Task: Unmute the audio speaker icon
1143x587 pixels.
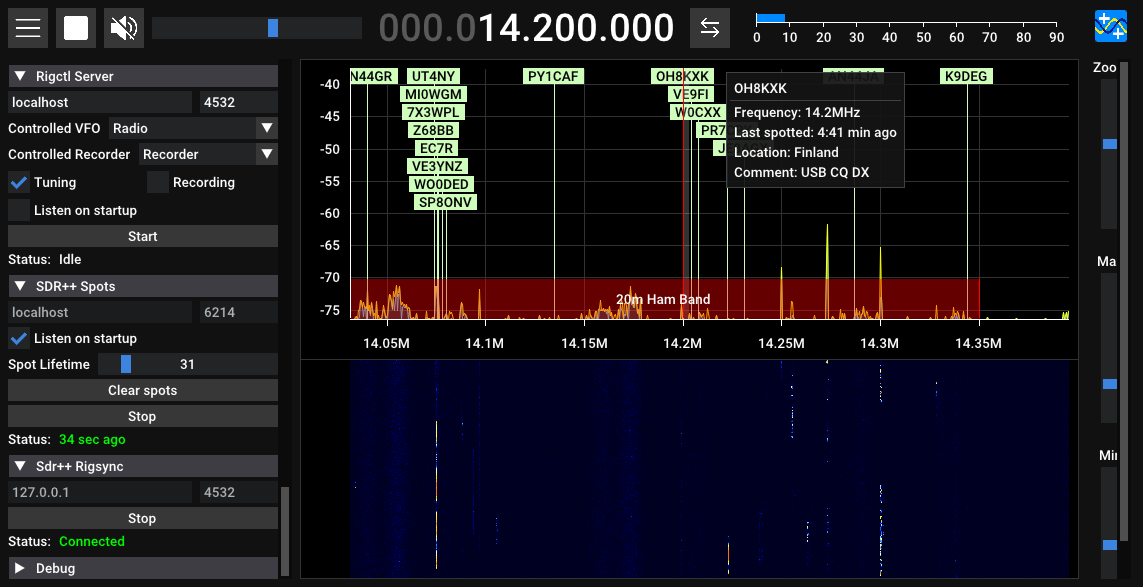Action: 124,28
